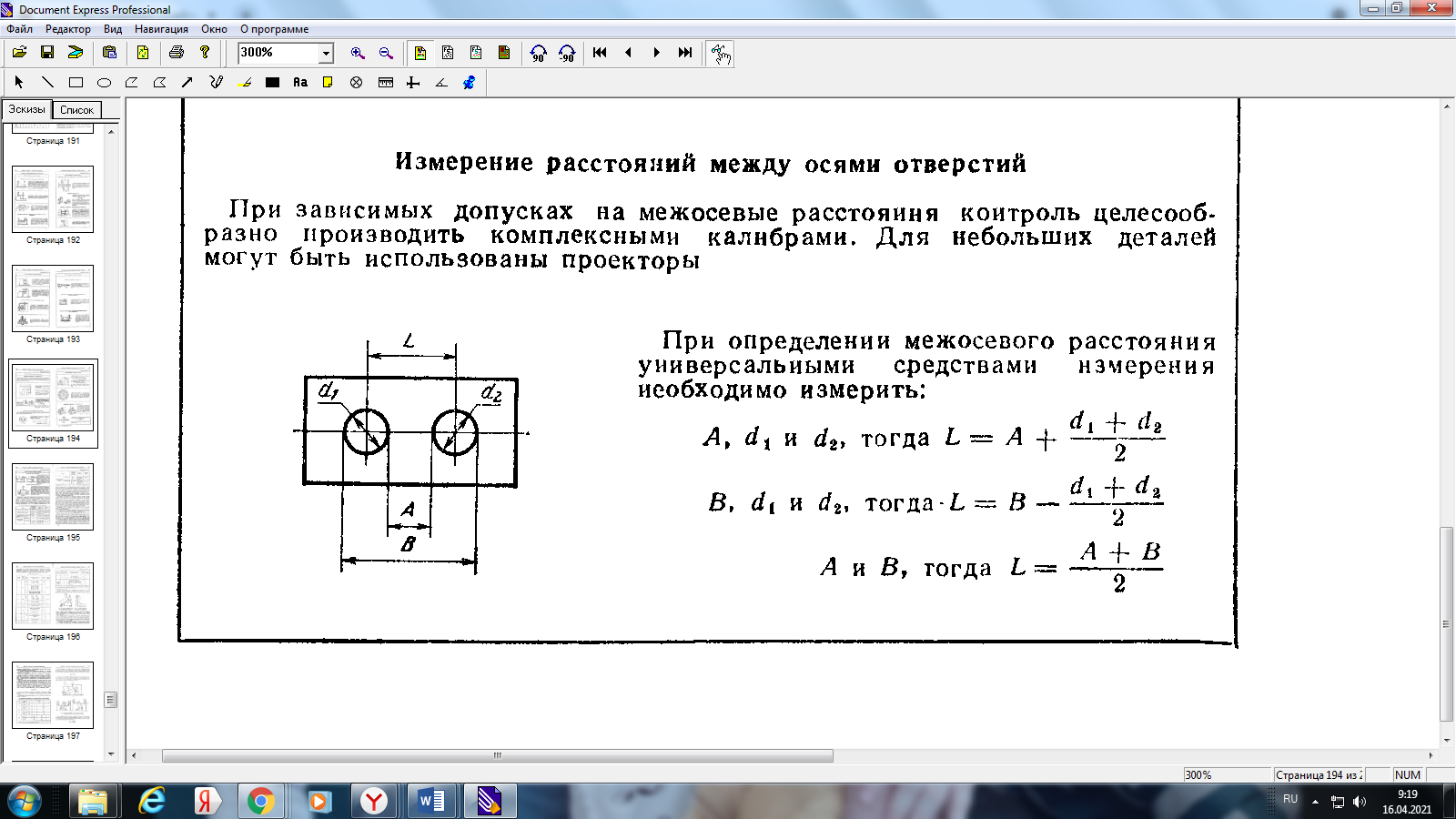
Task: Toggle the hand pan tool
Action: click(x=721, y=54)
